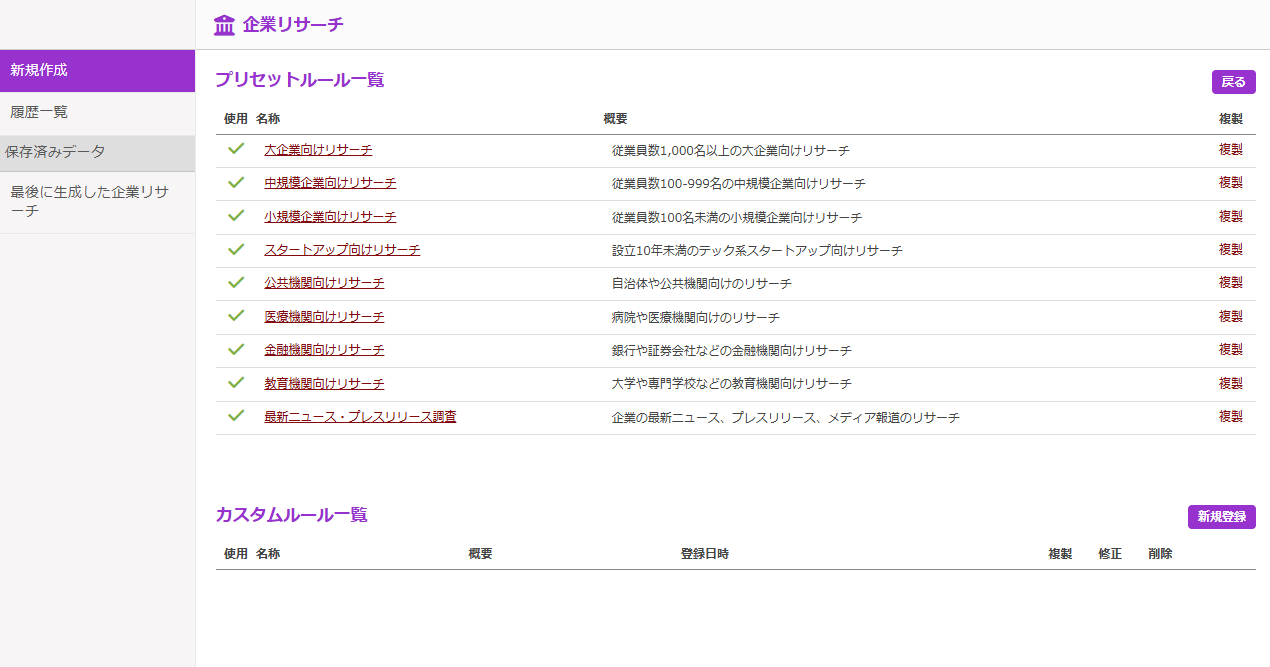The image size is (1270, 667).
Task: Duplicate the 大企業向けリサーチ preset via 複製
Action: [1230, 150]
